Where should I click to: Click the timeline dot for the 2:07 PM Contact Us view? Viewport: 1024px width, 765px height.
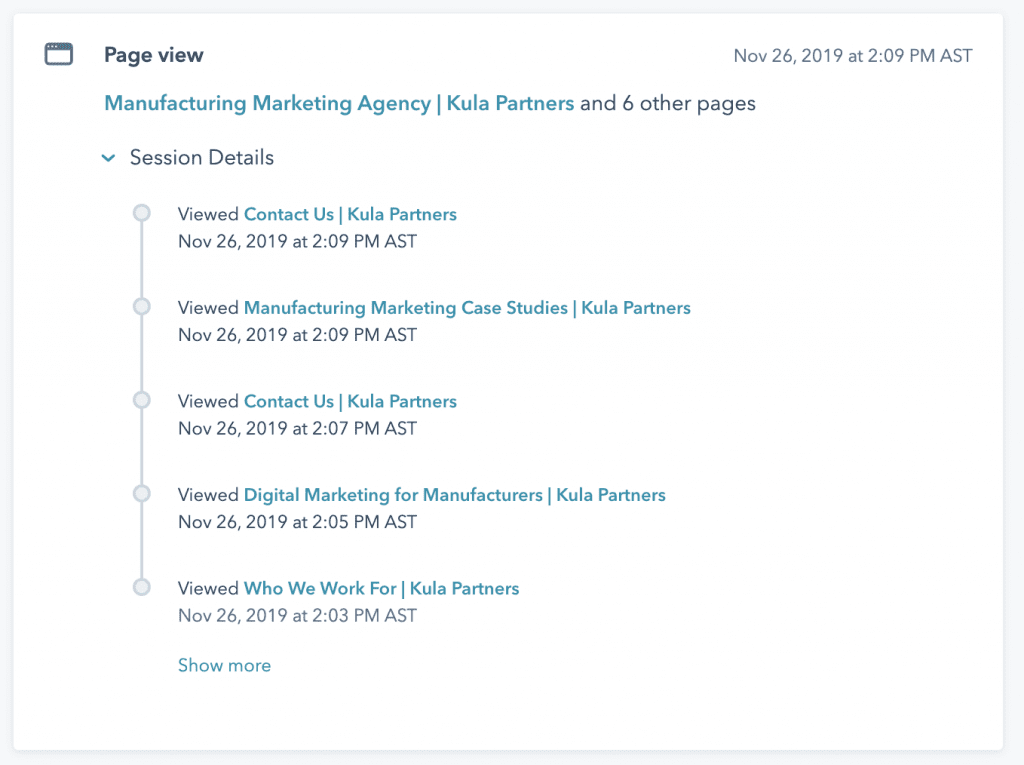141,399
